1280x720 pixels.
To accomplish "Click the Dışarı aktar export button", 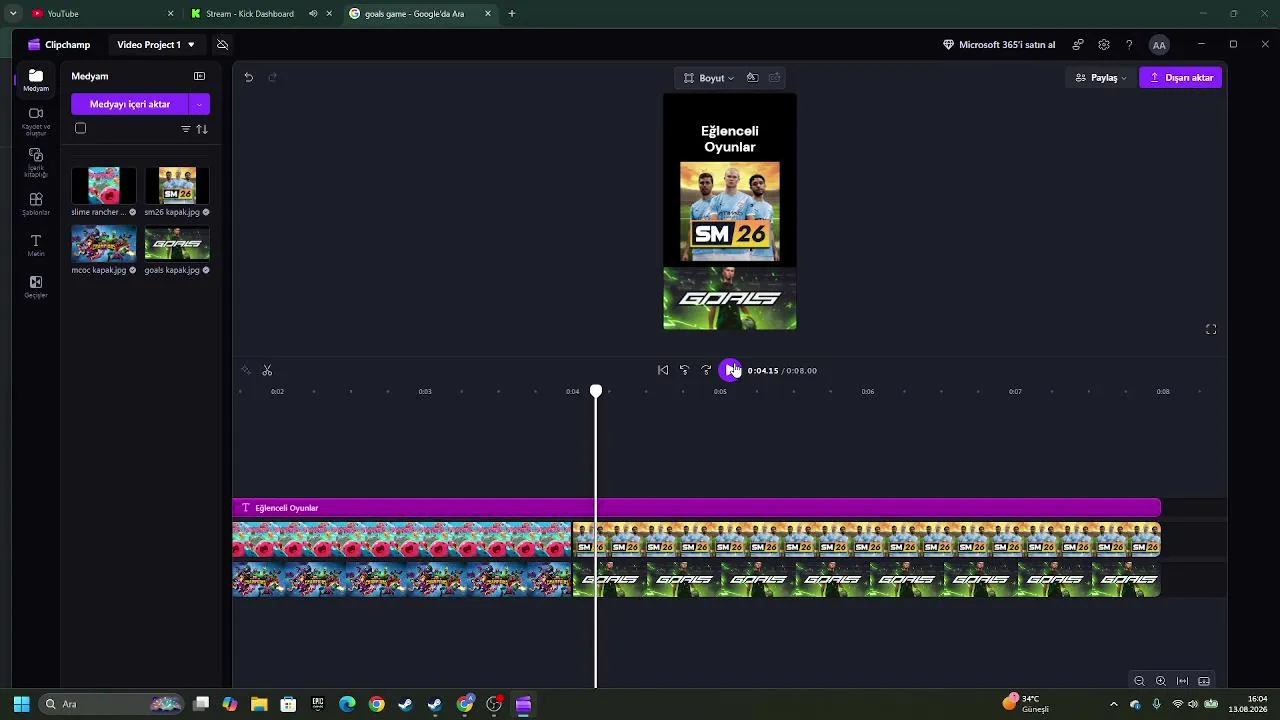I will click(x=1181, y=78).
